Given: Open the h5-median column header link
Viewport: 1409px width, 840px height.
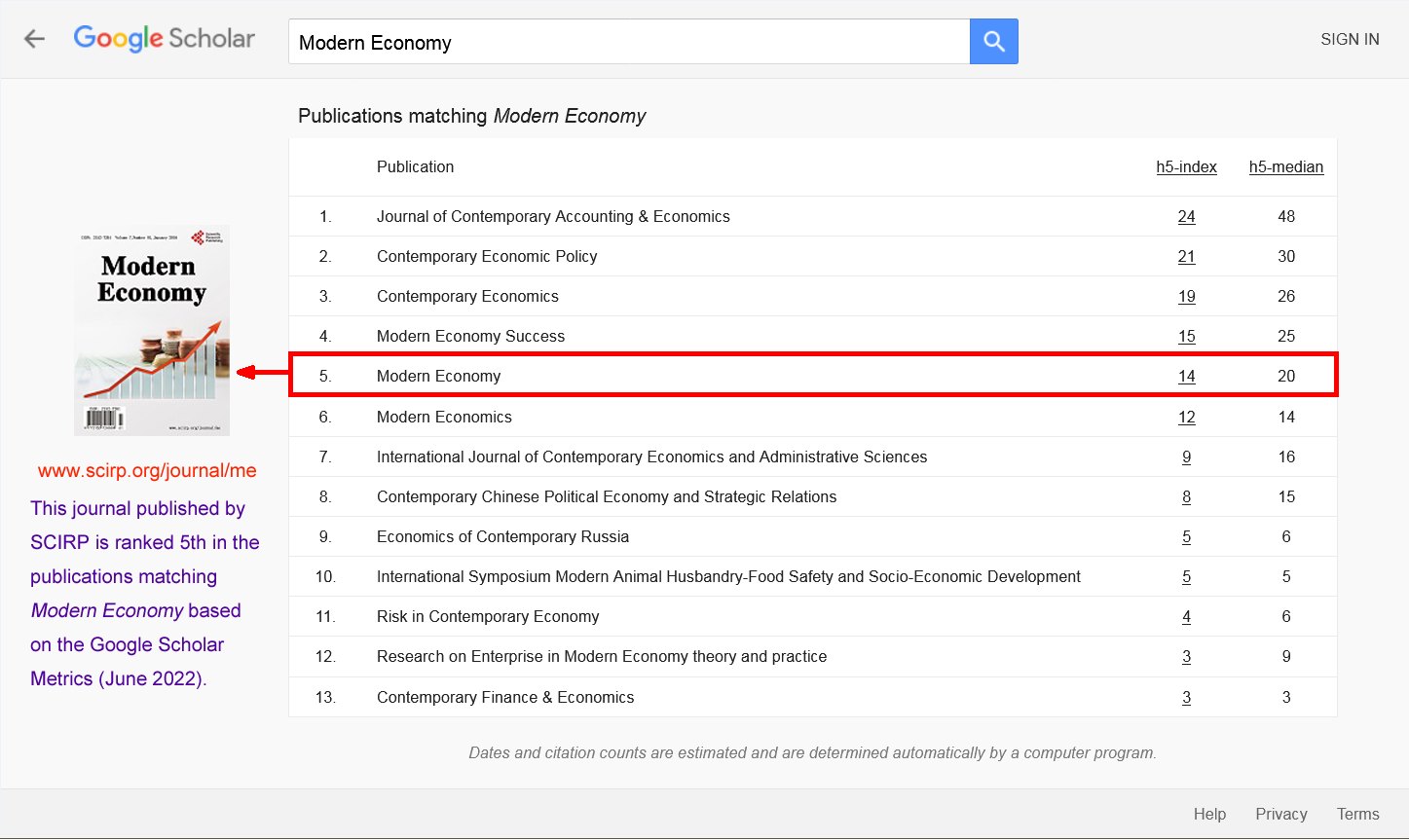Looking at the screenshot, I should 1285,166.
